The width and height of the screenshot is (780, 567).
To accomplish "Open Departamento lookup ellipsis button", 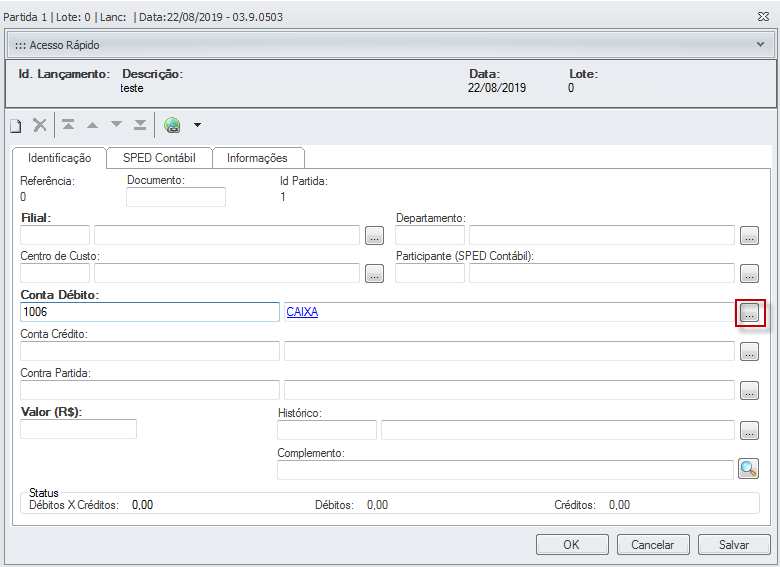I will point(750,235).
